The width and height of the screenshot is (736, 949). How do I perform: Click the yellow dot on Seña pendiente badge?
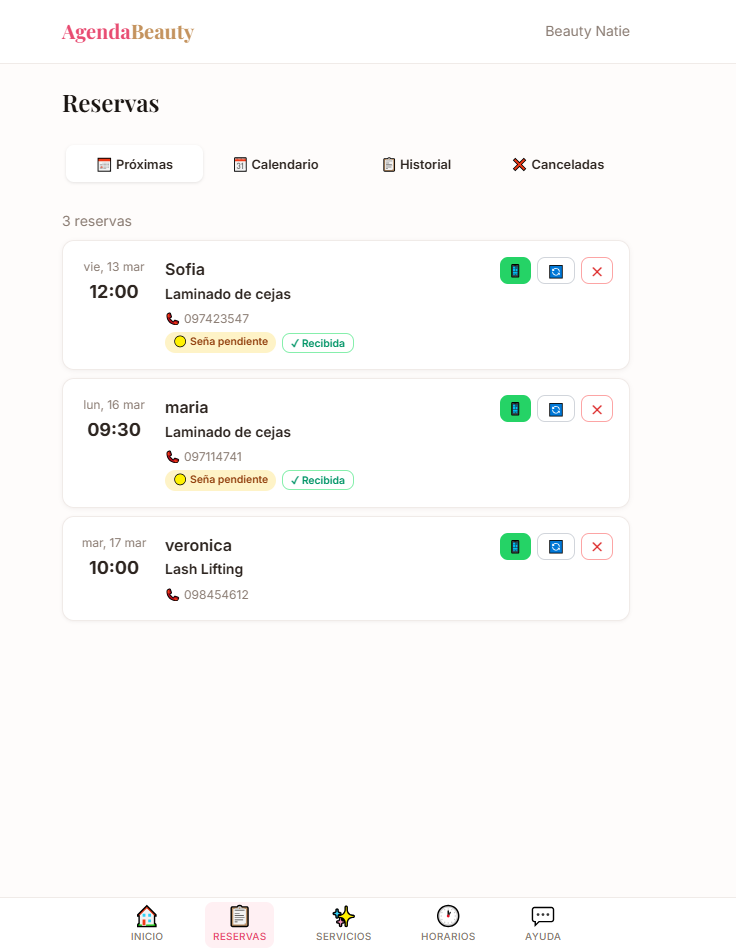(x=179, y=342)
